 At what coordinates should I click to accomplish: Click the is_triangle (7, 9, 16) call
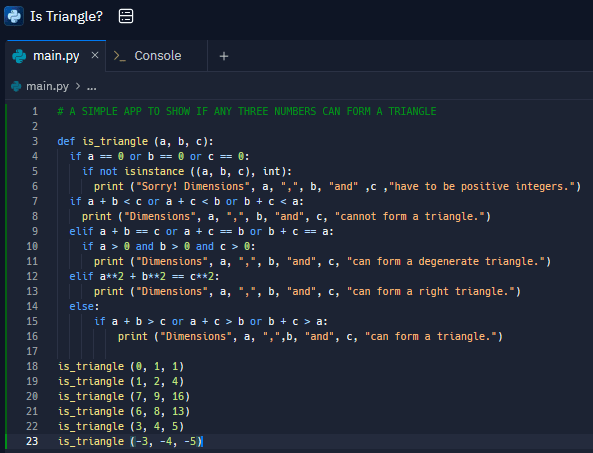coord(124,396)
